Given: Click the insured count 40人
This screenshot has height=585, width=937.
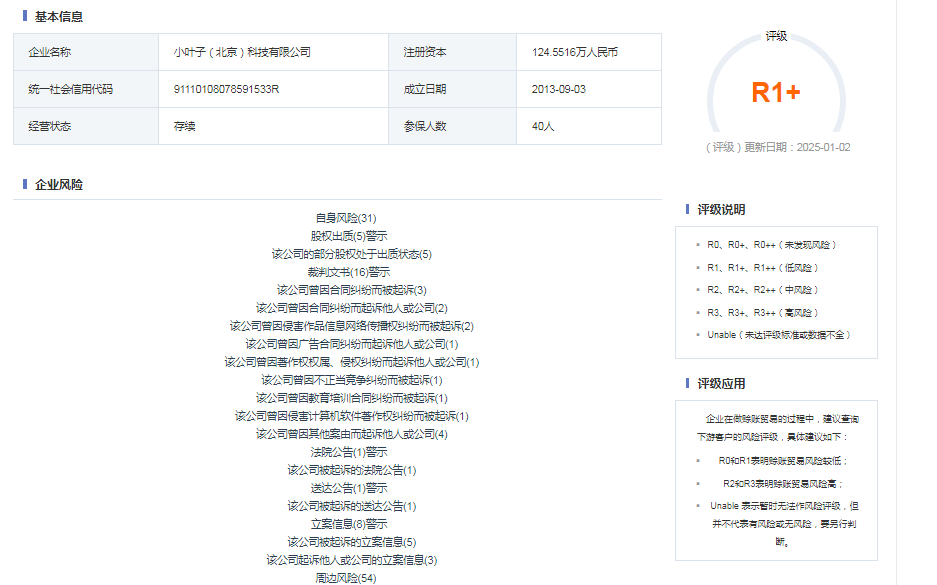Looking at the screenshot, I should coord(543,126).
